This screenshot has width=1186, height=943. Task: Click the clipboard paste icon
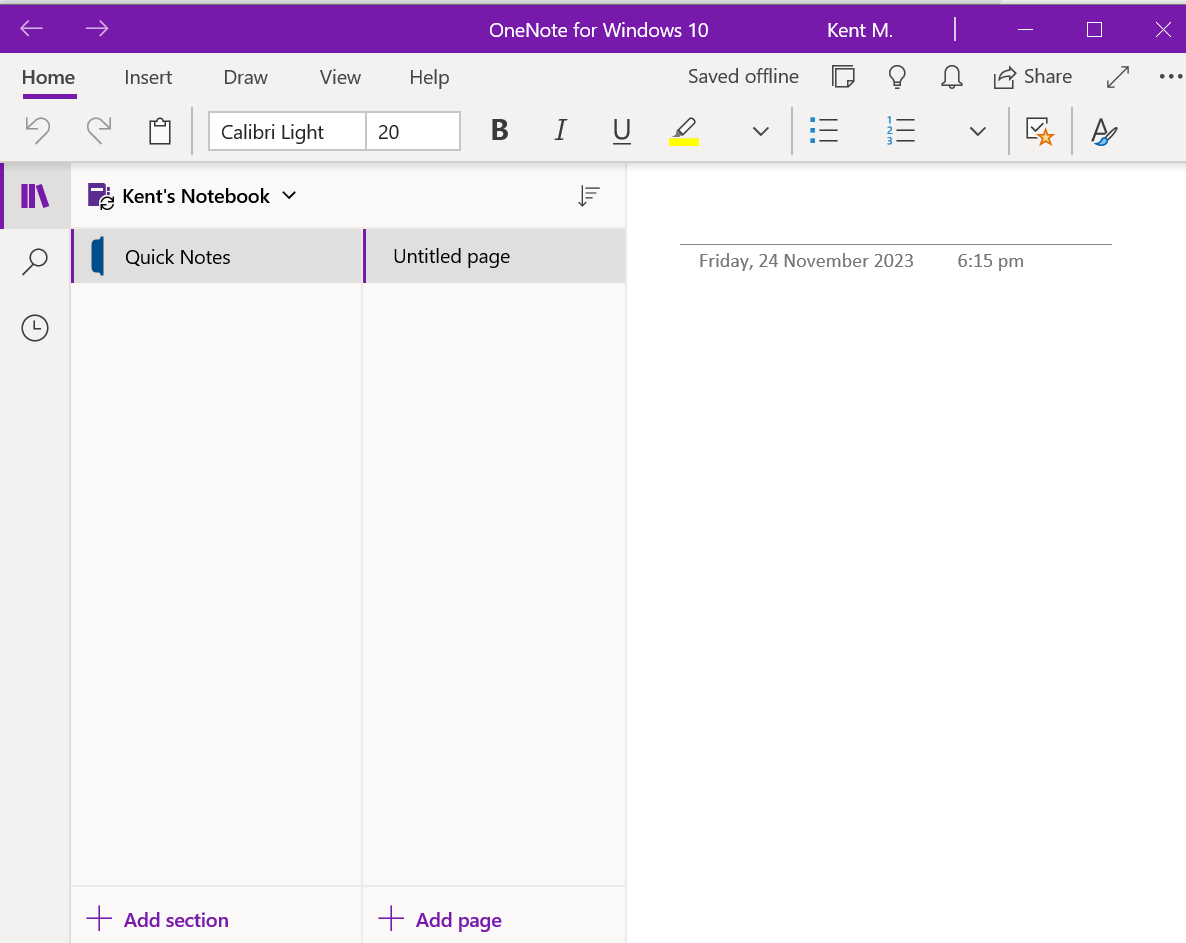[160, 131]
